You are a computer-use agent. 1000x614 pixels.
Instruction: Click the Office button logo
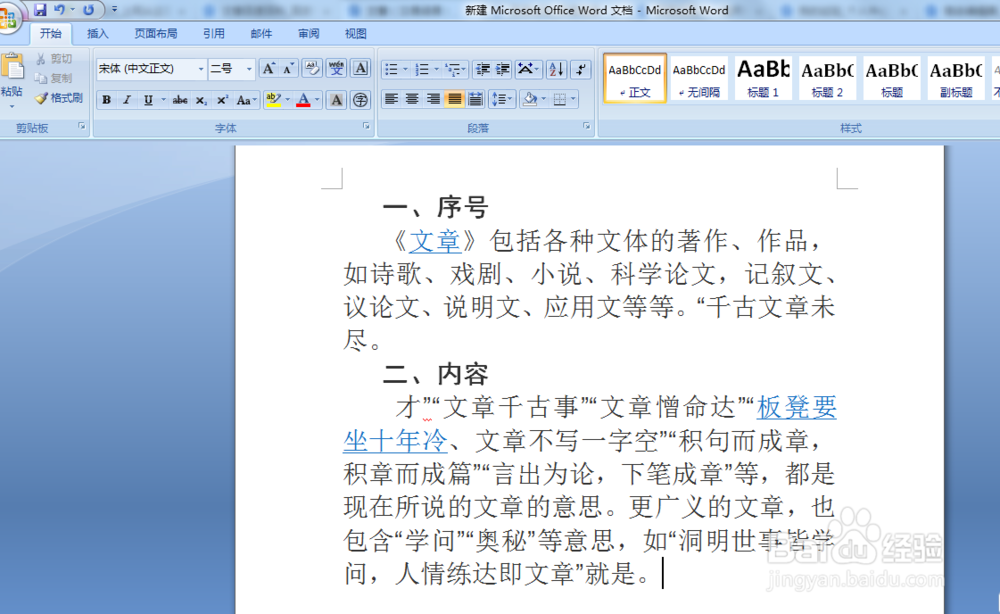(x=8, y=18)
